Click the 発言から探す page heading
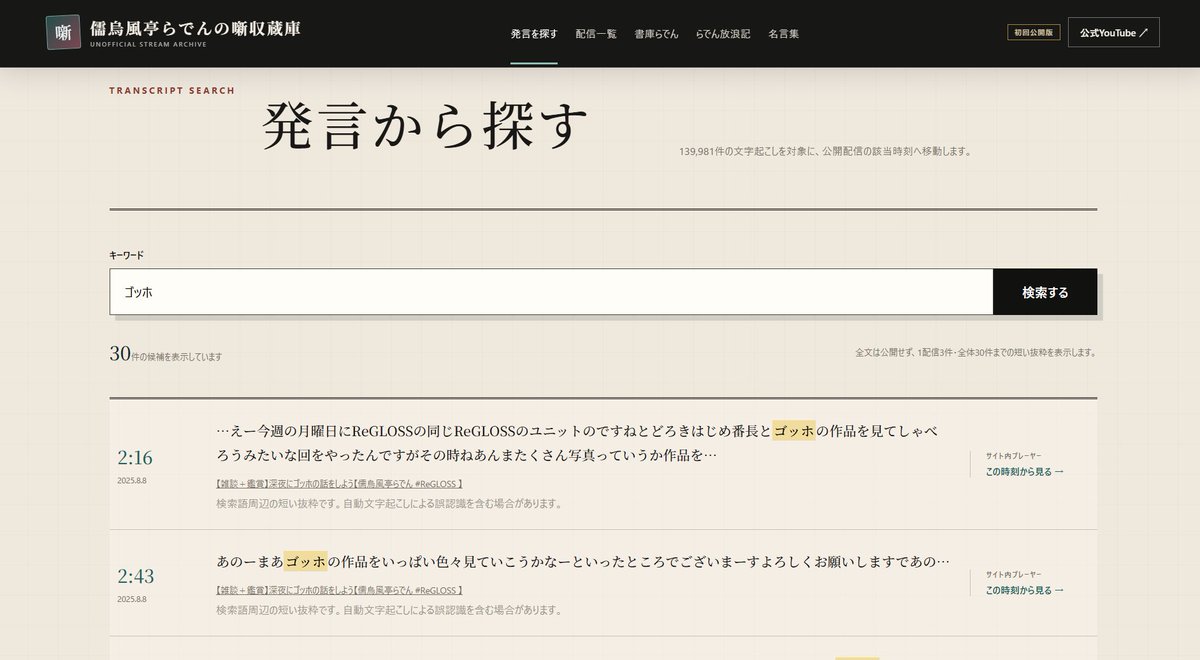Image resolution: width=1200 pixels, height=660 pixels. (424, 127)
